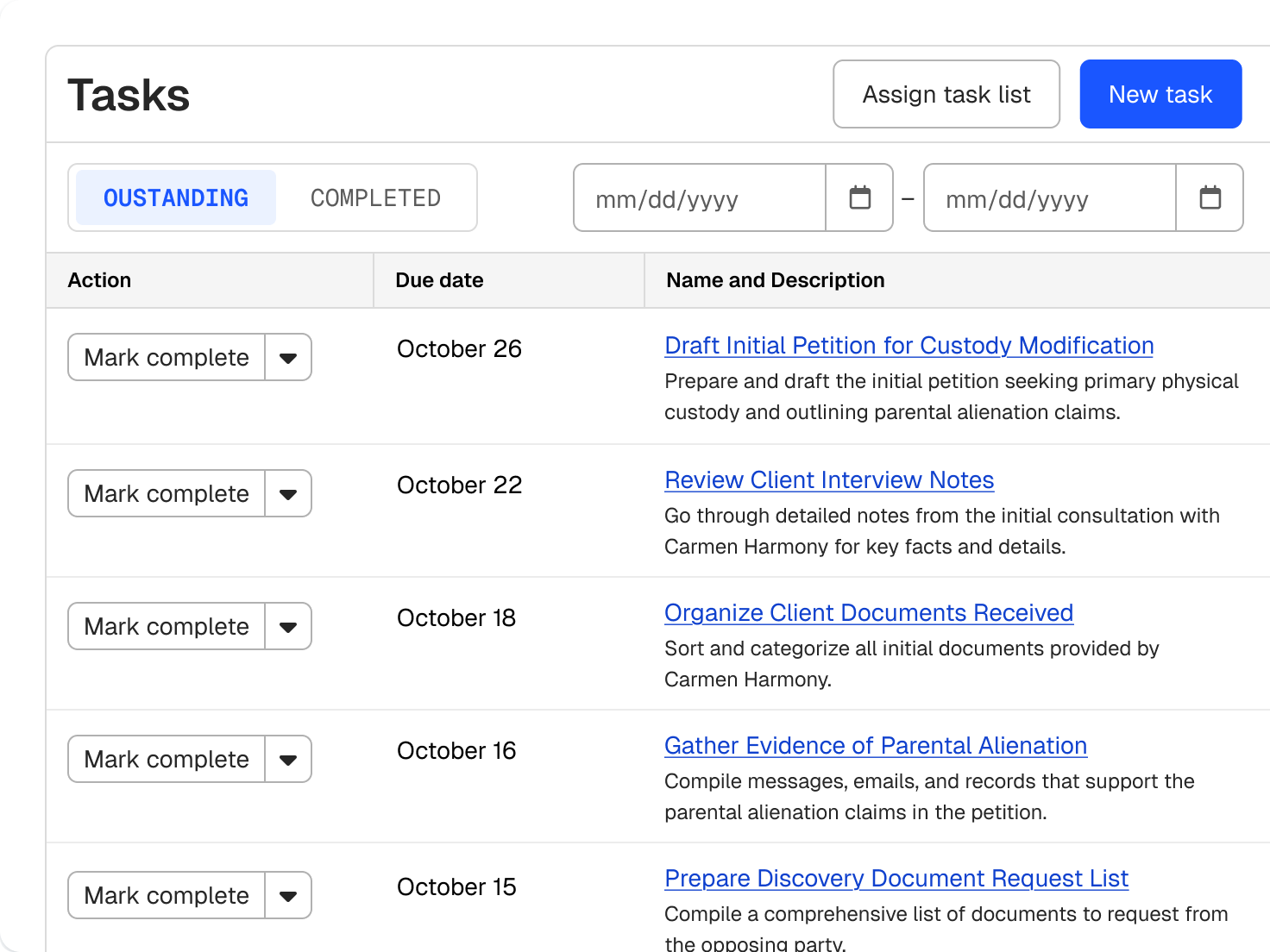Select the October 18 due date cell

click(x=456, y=618)
